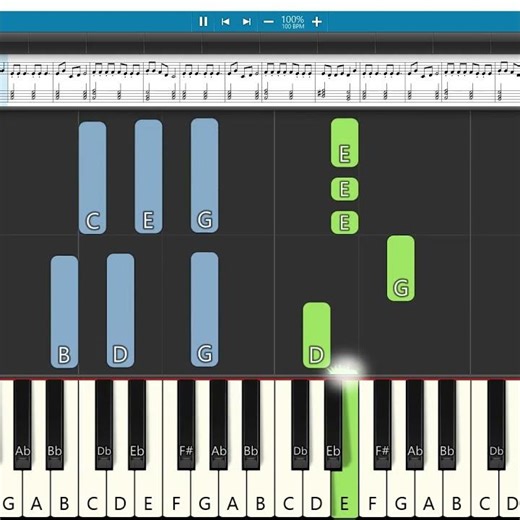The height and width of the screenshot is (520, 520).
Task: Pause the song playback
Action: pos(203,22)
